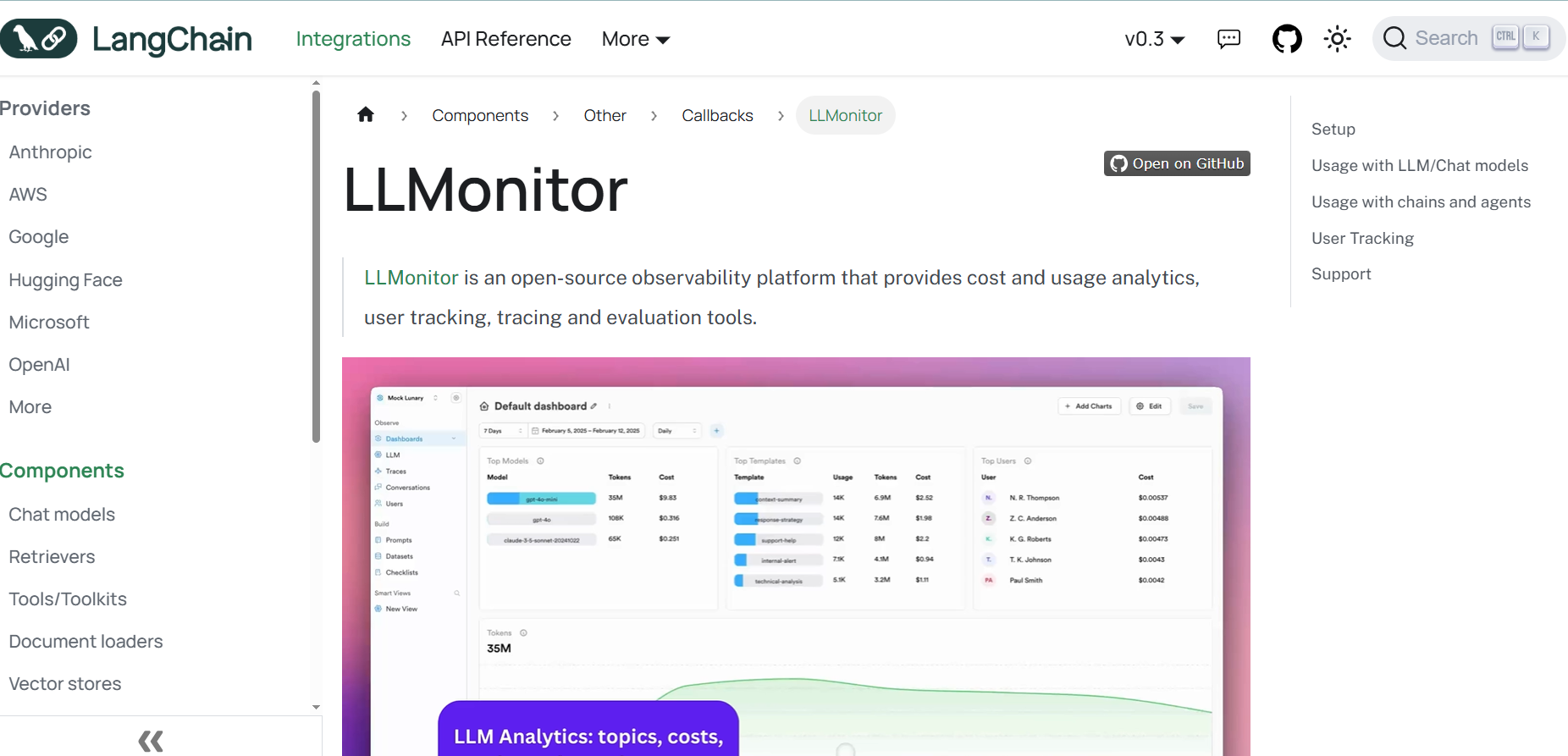Open Tools/Toolkits in the sidebar

tap(68, 599)
